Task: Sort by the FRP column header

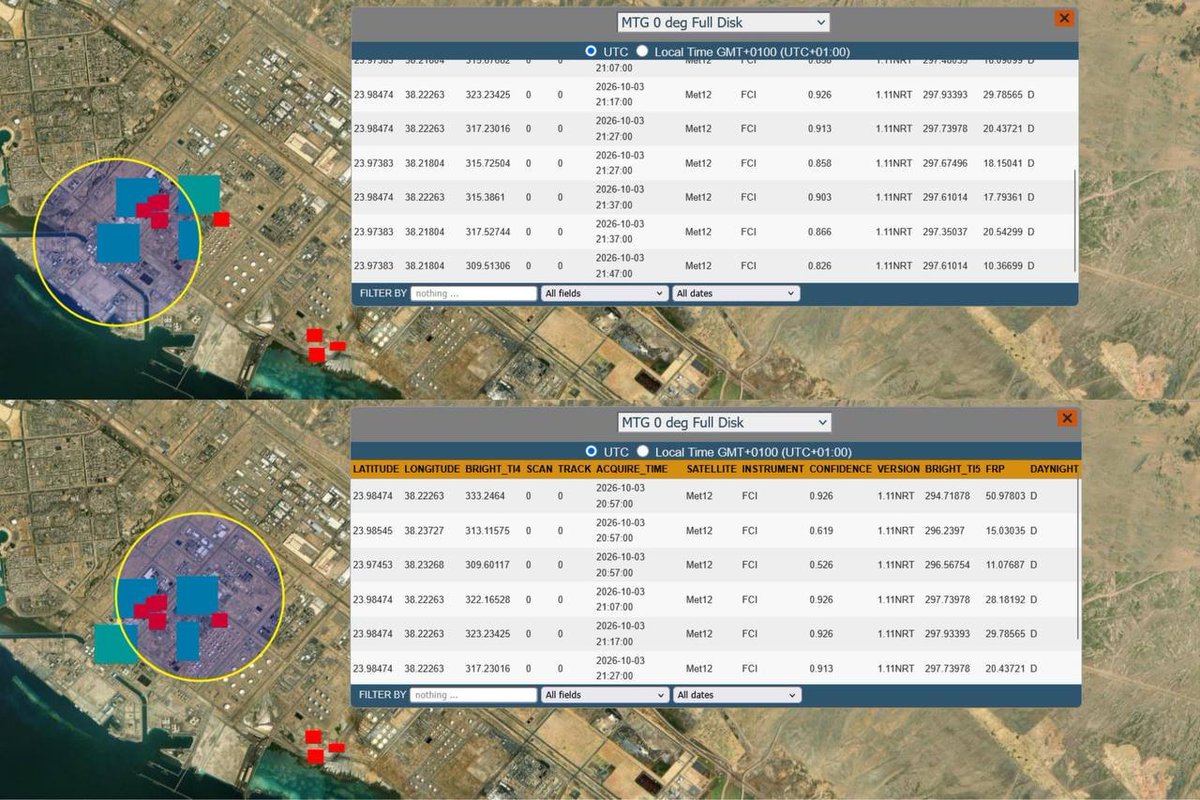Action: pos(994,469)
